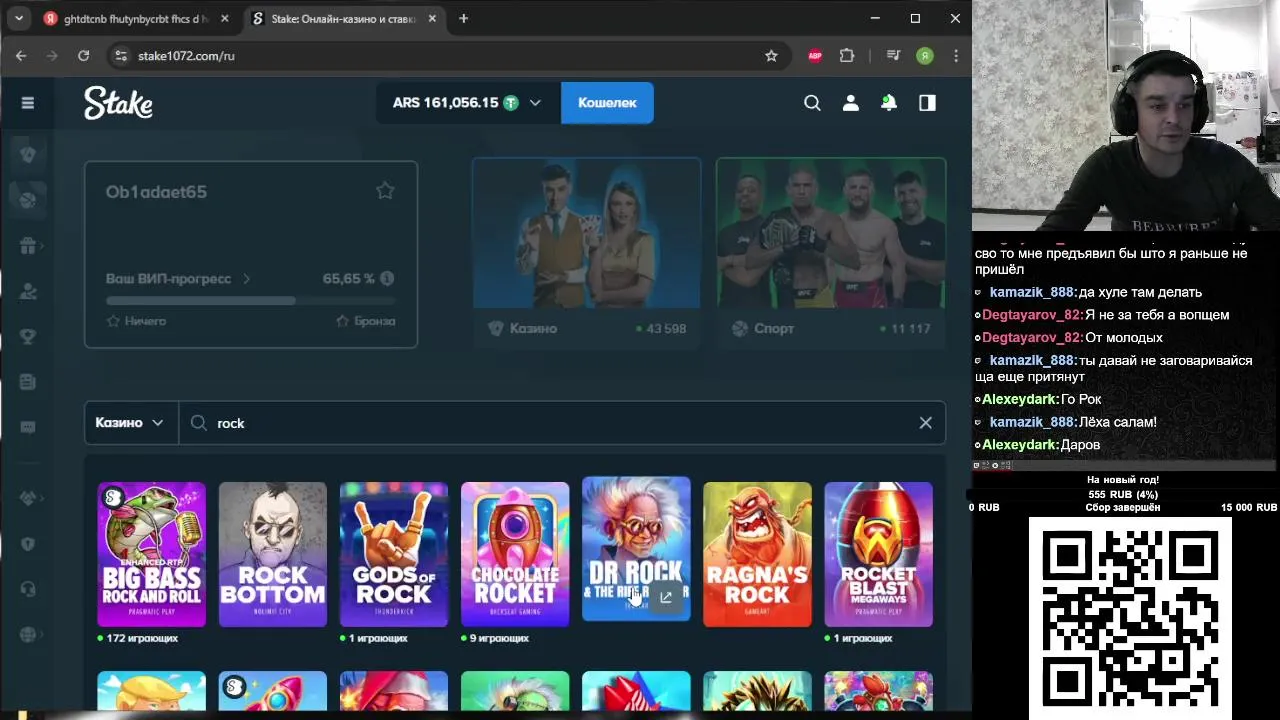This screenshot has height=720, width=1280.
Task: Click the headset support sidebar icon
Action: pyautogui.click(x=28, y=589)
